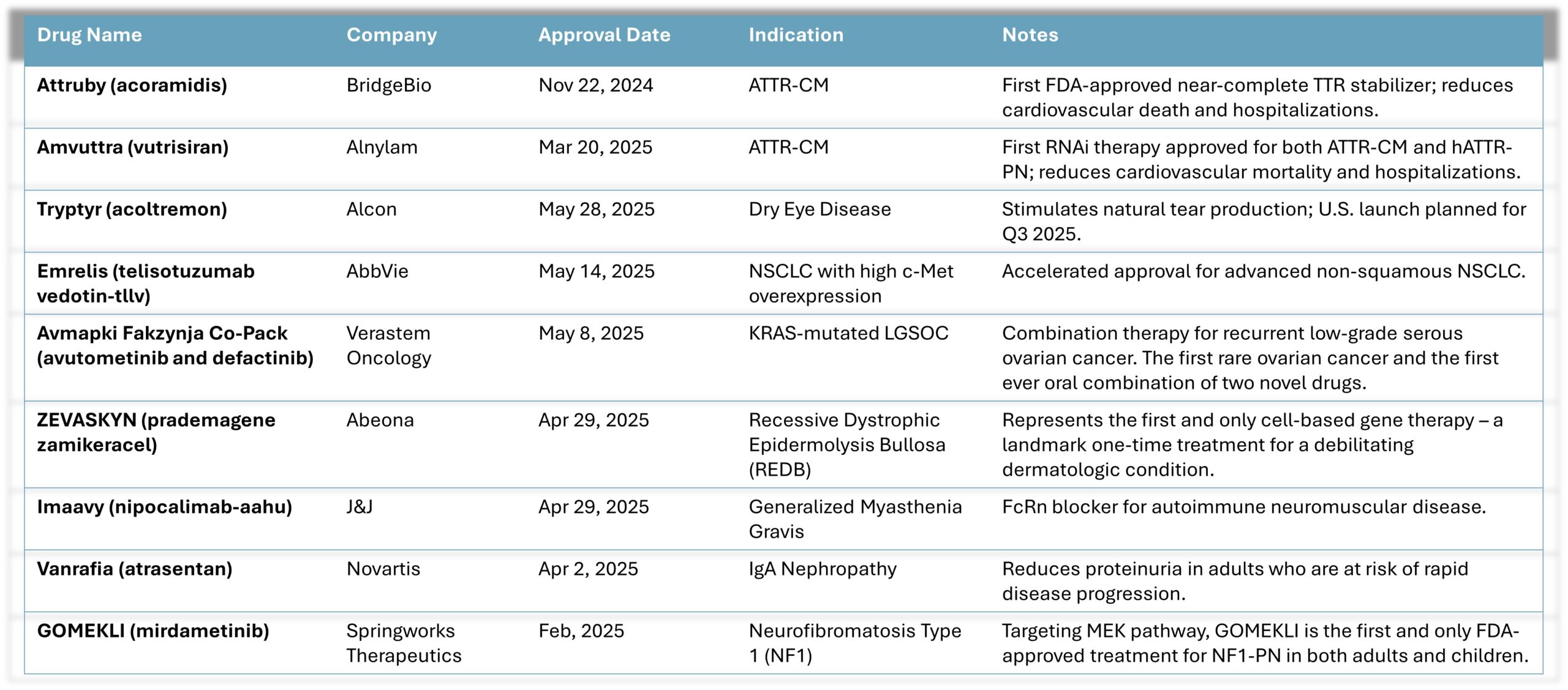Select the Vanrafia (atrasentan) cell

(135, 569)
